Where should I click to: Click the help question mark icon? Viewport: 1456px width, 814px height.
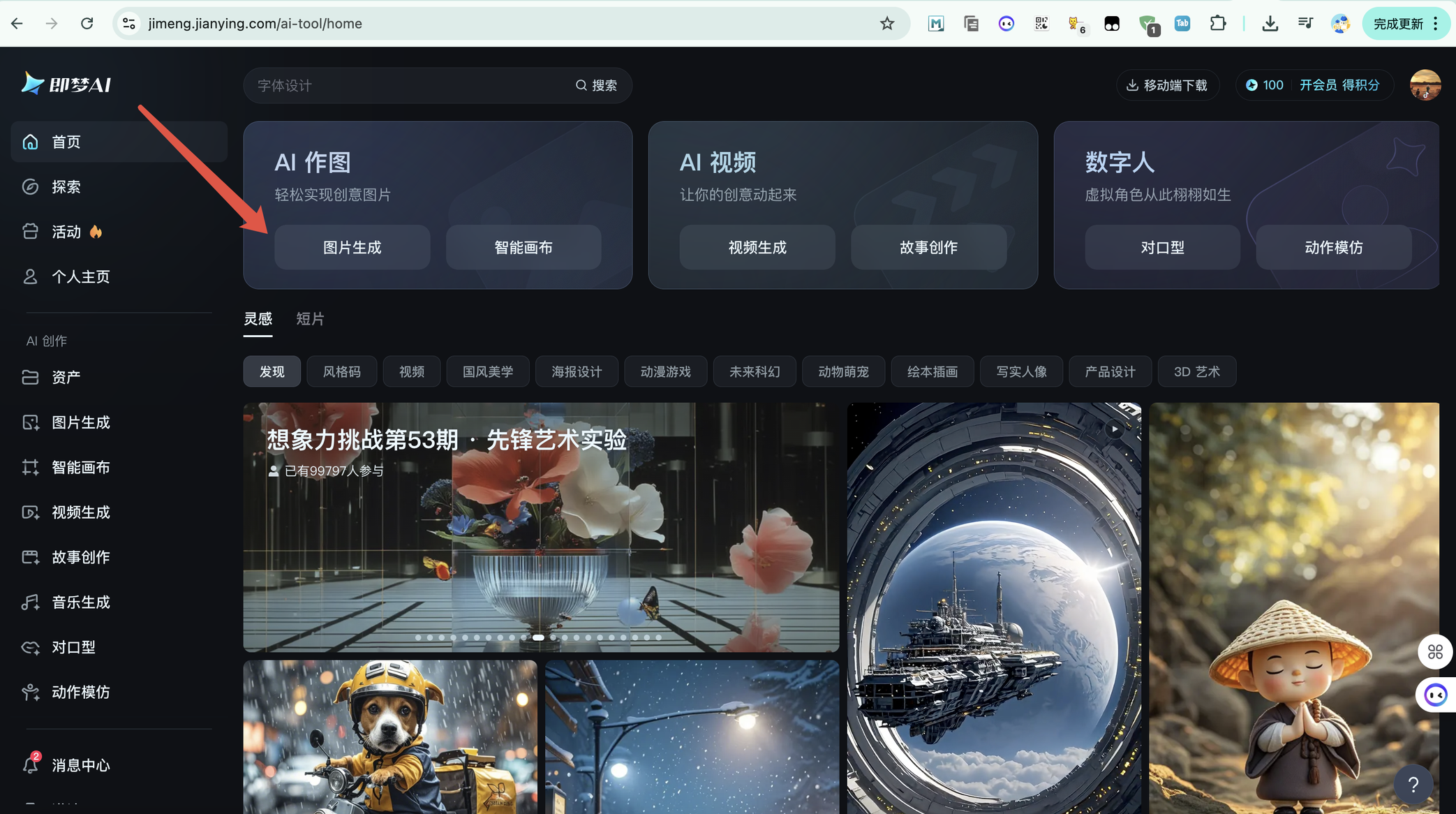pyautogui.click(x=1413, y=785)
